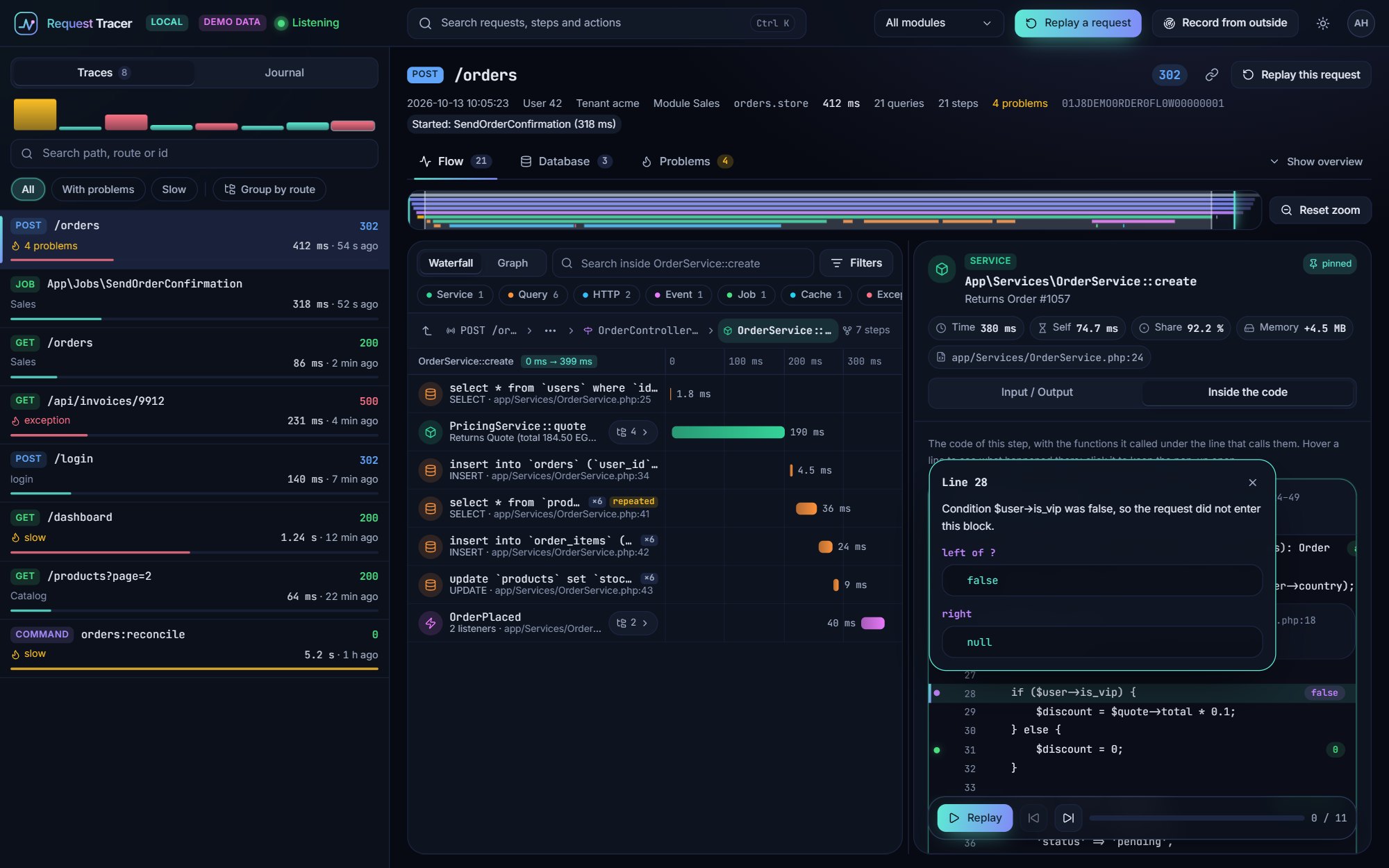Viewport: 1389px width, 868px height.
Task: Click Record from outside button
Action: tap(1225, 23)
